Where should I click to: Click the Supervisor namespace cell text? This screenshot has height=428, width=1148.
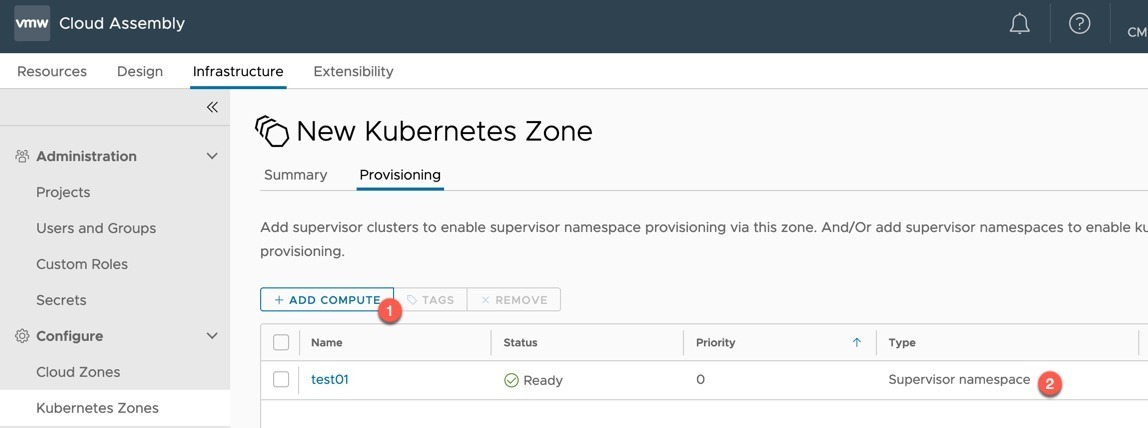959,380
